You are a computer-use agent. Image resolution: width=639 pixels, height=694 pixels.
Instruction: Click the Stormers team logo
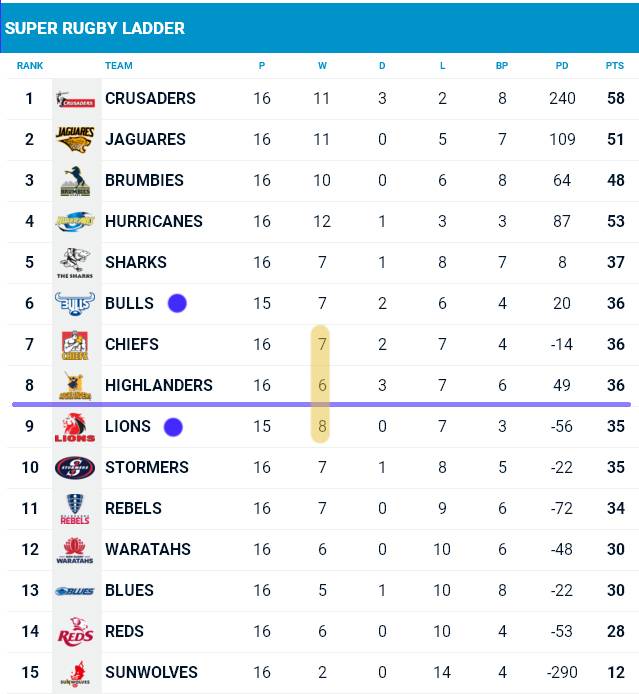pos(75,468)
